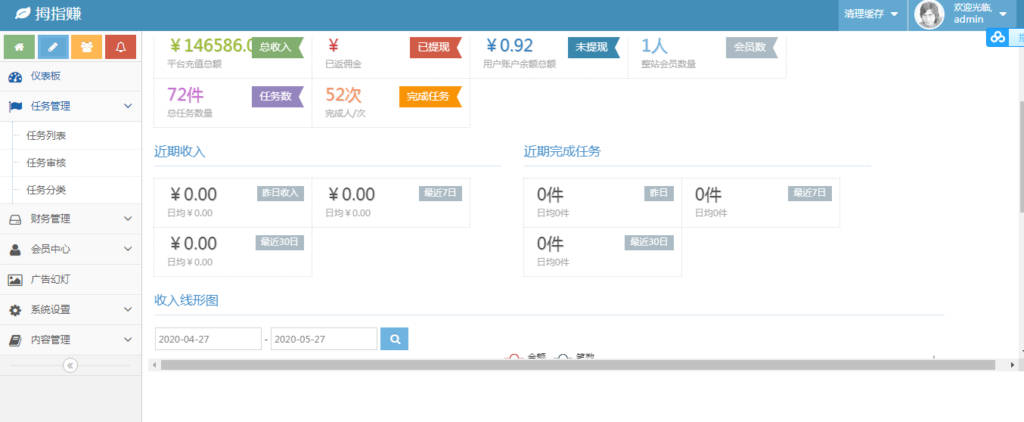Image resolution: width=1024 pixels, height=422 pixels.
Task: Select 会员中心 menu label
Action: (x=50, y=250)
